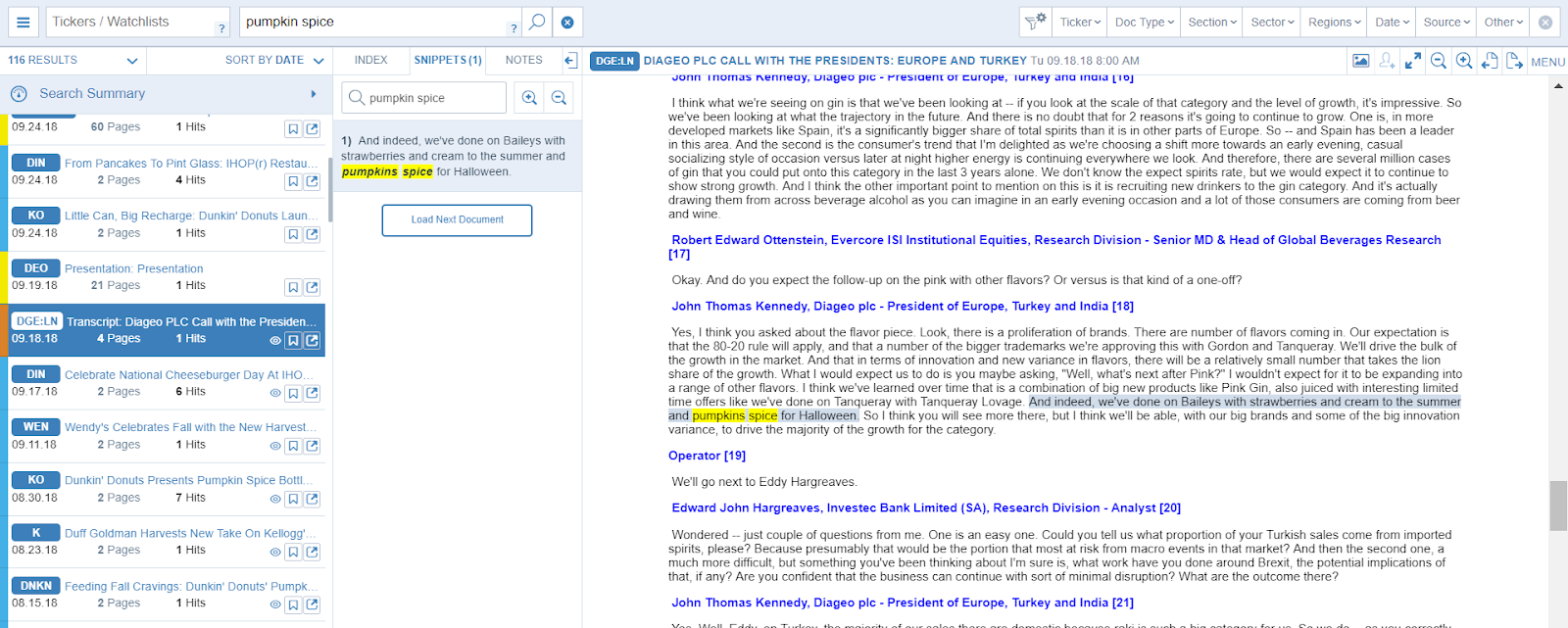Bookmark the DEO Presentation result
Viewport: 1568px width, 628px height.
click(293, 287)
